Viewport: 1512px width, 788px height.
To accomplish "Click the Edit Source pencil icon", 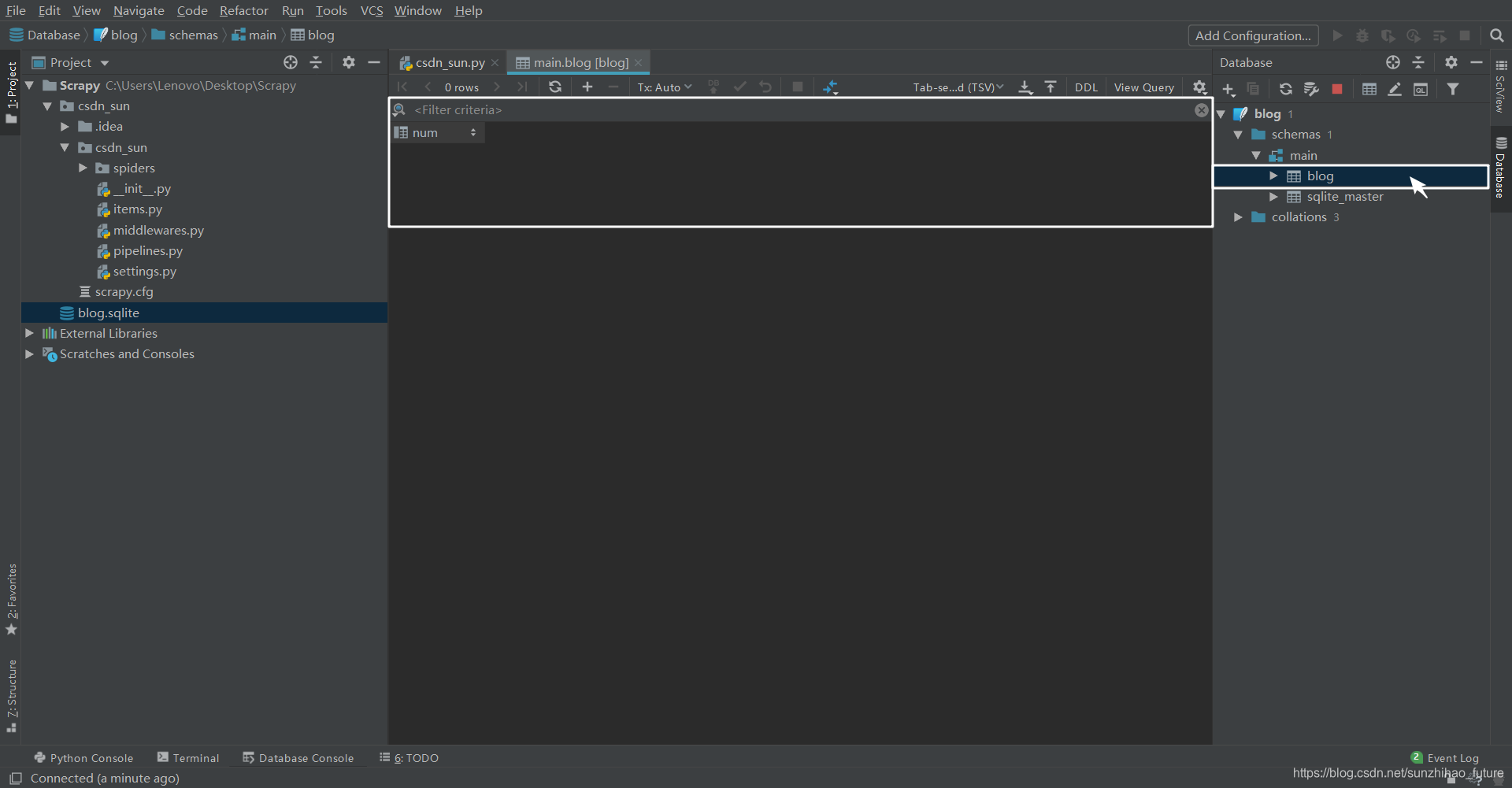I will 1395,90.
